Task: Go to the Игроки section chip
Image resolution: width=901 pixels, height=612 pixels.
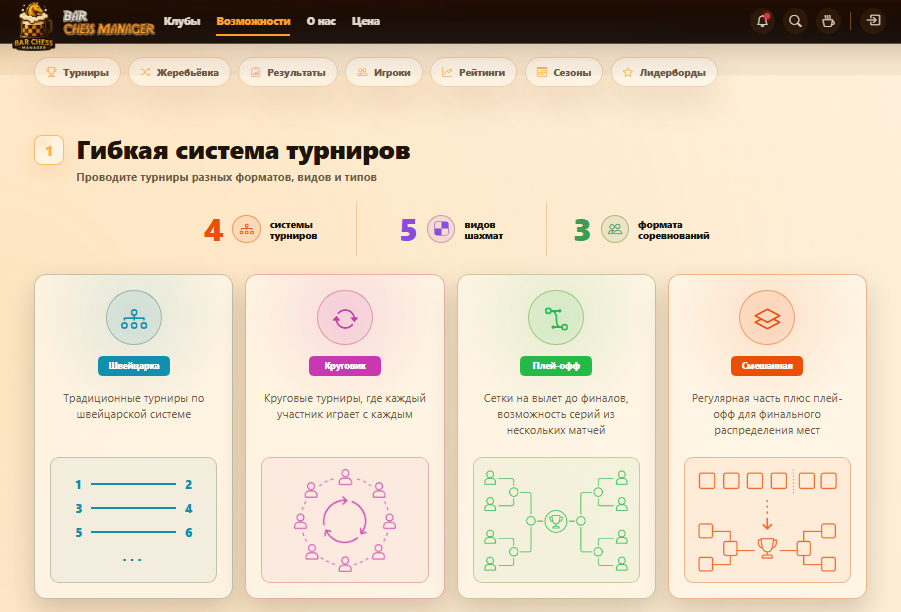Action: pyautogui.click(x=384, y=72)
